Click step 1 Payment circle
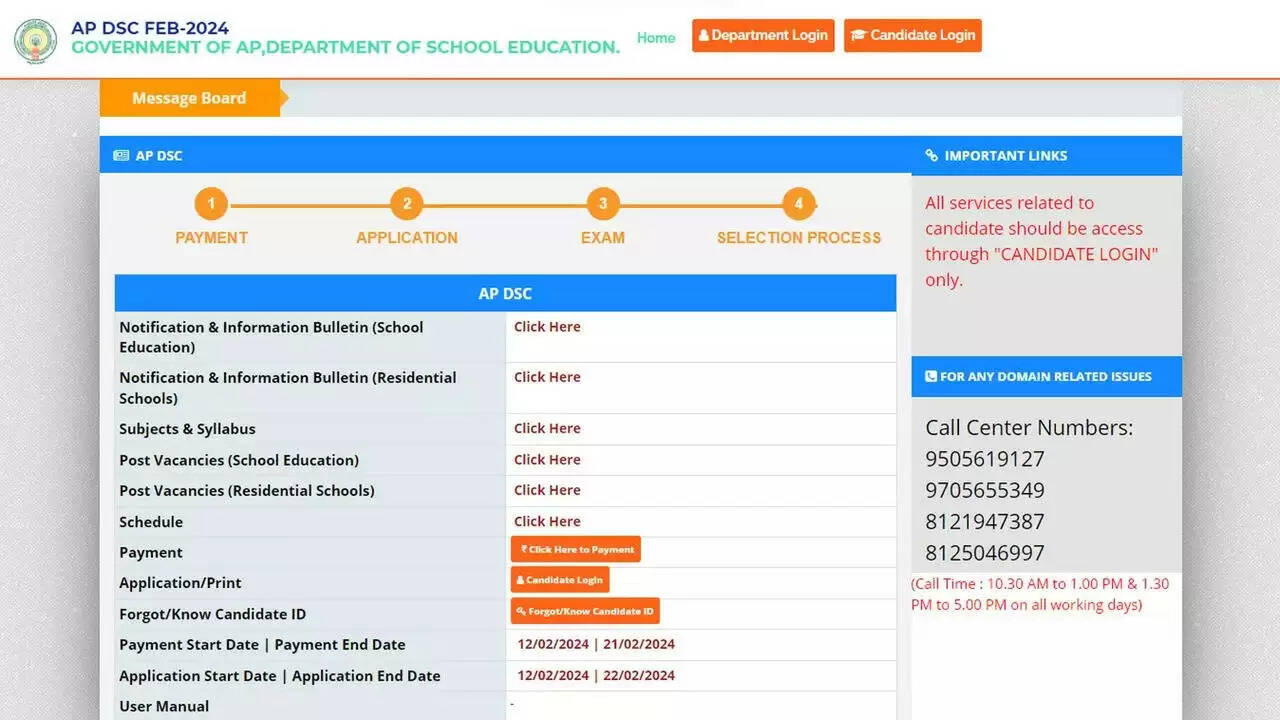 click(x=211, y=205)
